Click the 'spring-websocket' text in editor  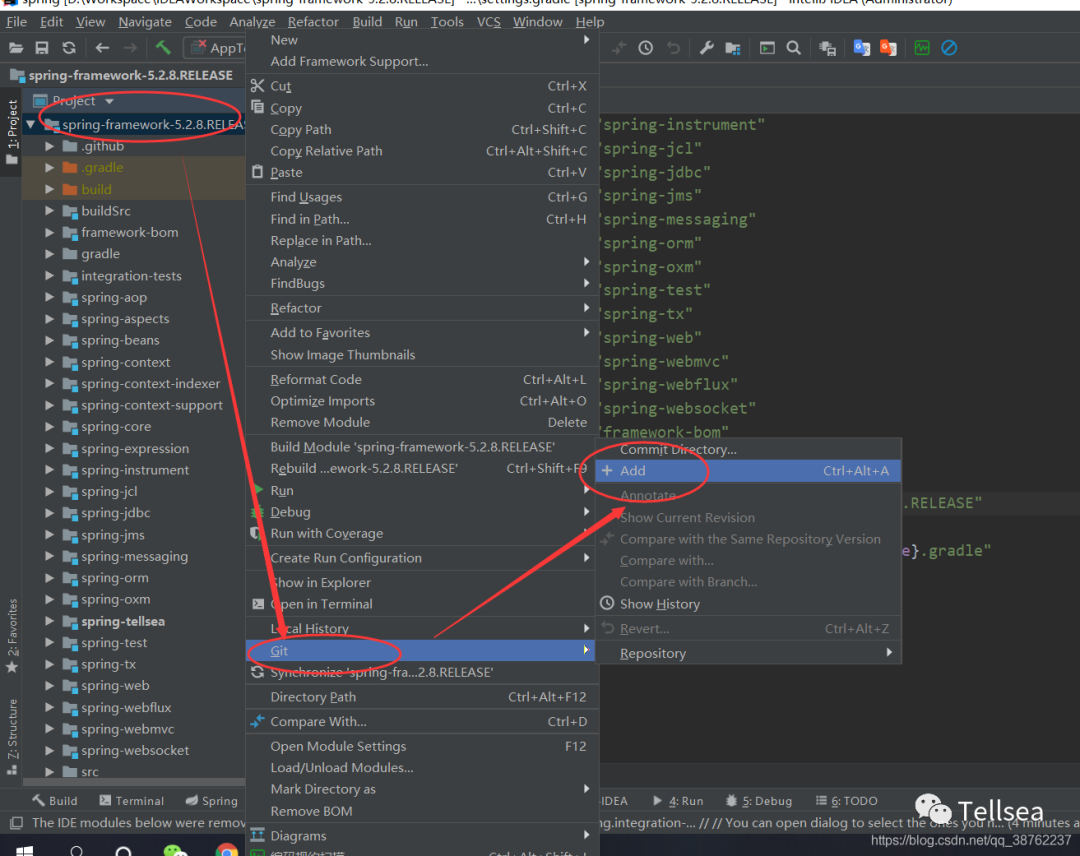pyautogui.click(x=678, y=408)
